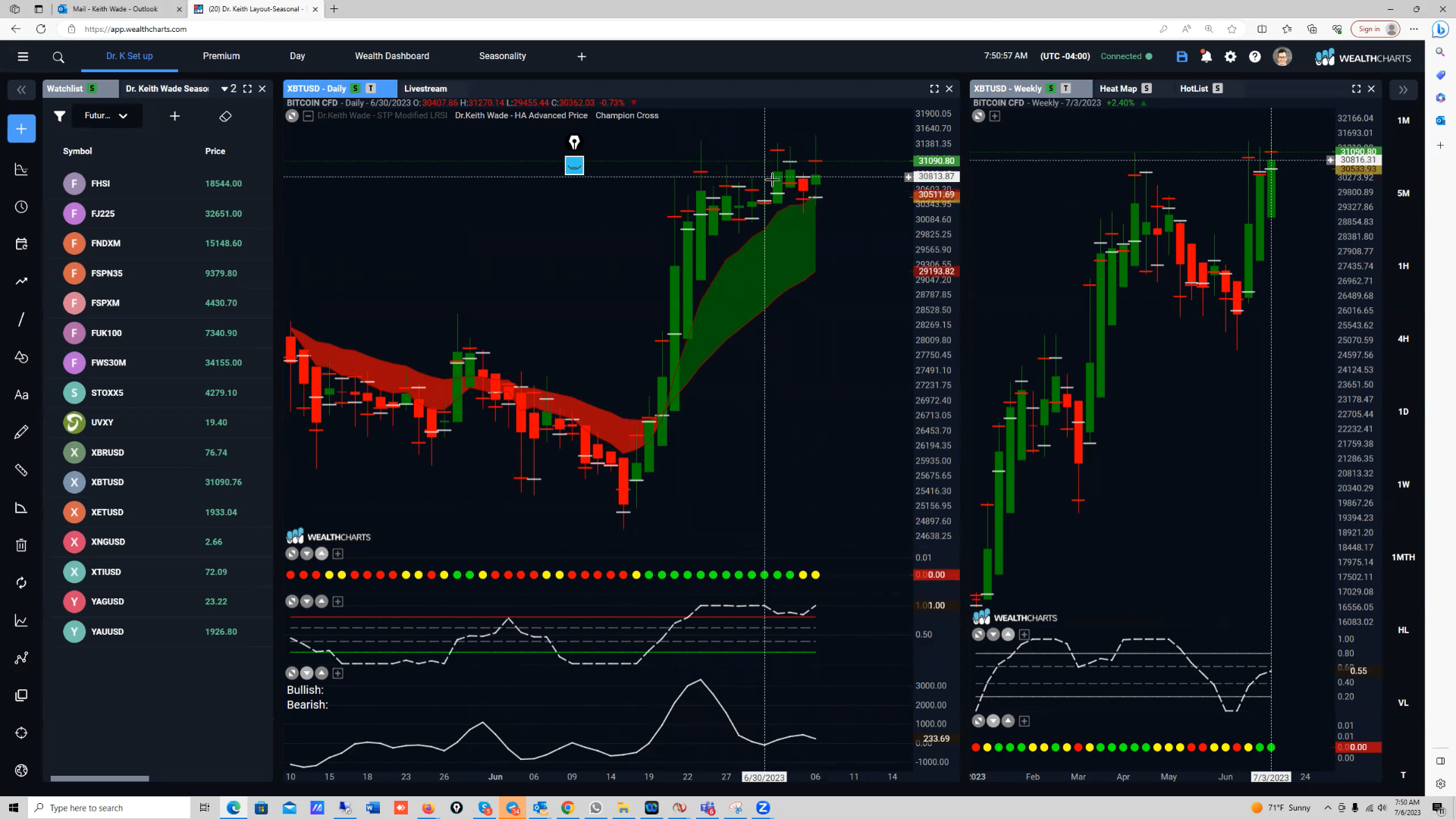
Task: Collapse the right timeframe bar with double chevron
Action: pyautogui.click(x=1403, y=89)
